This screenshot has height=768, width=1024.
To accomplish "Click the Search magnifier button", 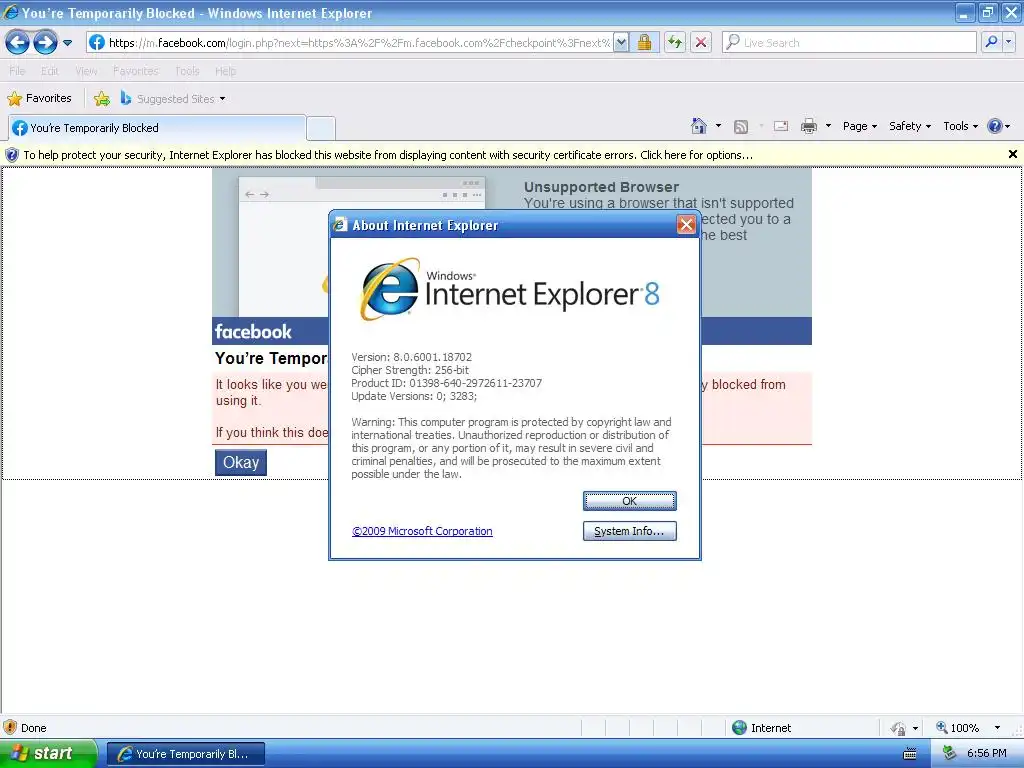I will pos(991,42).
